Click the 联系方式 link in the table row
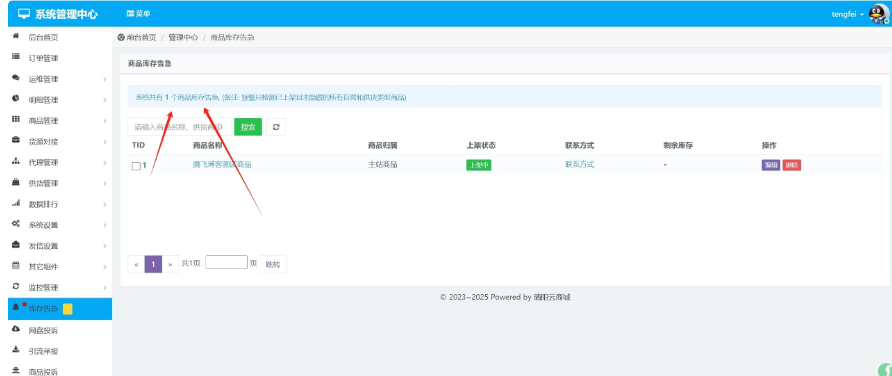Viewport: 892px width, 376px height. (579, 164)
